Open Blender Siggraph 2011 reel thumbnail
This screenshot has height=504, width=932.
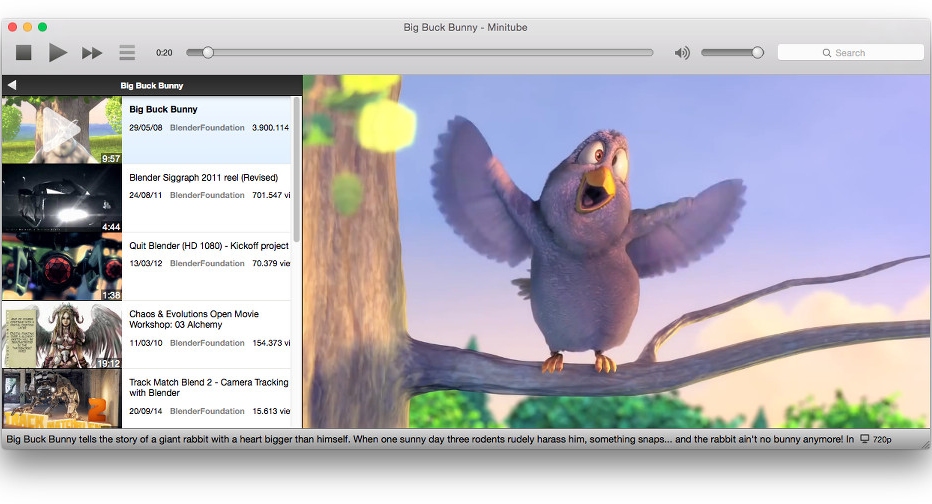(x=62, y=199)
